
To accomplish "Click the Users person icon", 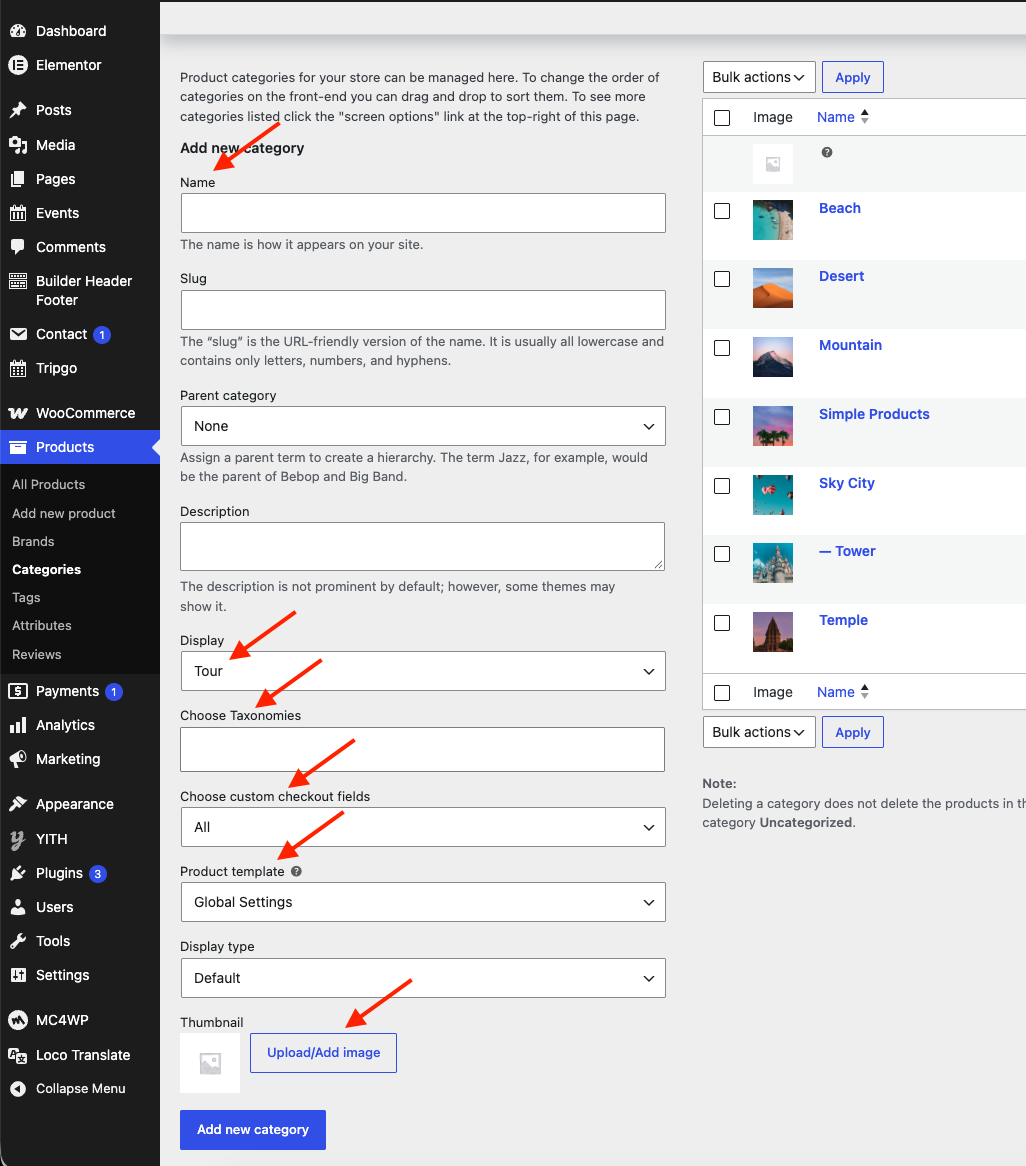I will tap(18, 907).
